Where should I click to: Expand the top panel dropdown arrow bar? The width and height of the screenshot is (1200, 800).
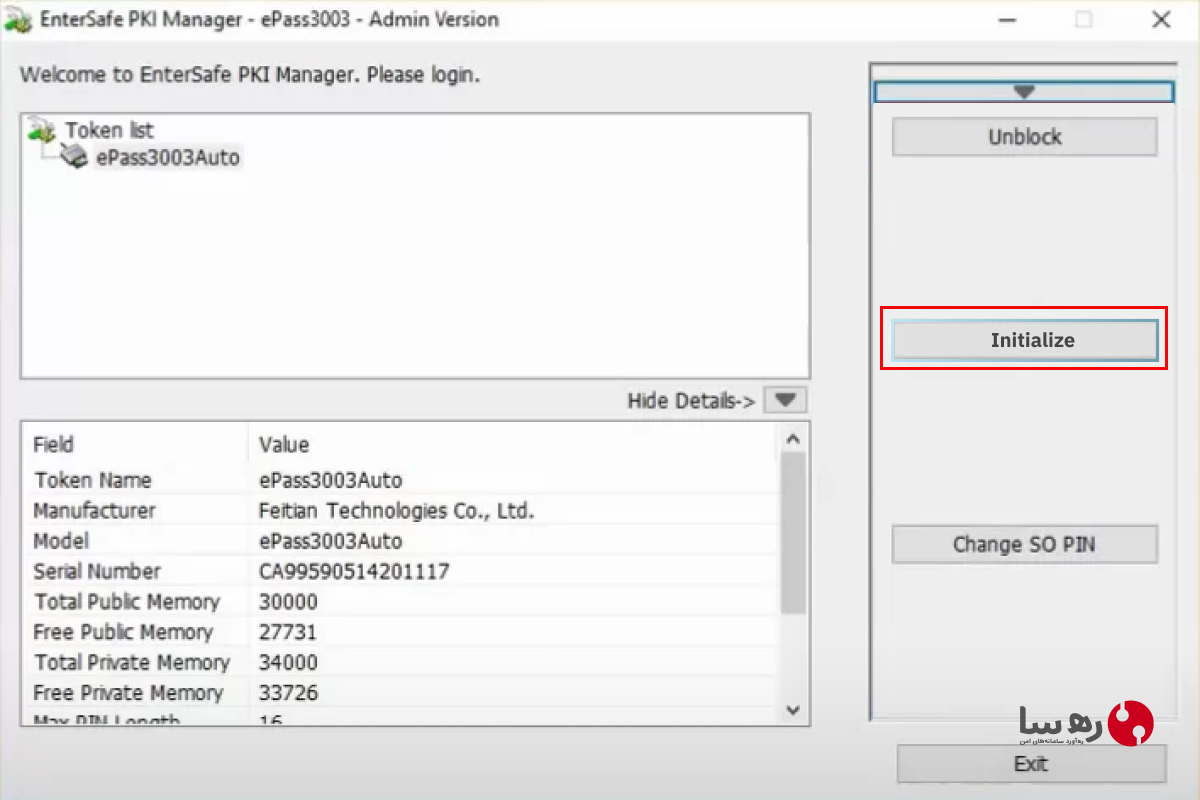(1023, 92)
